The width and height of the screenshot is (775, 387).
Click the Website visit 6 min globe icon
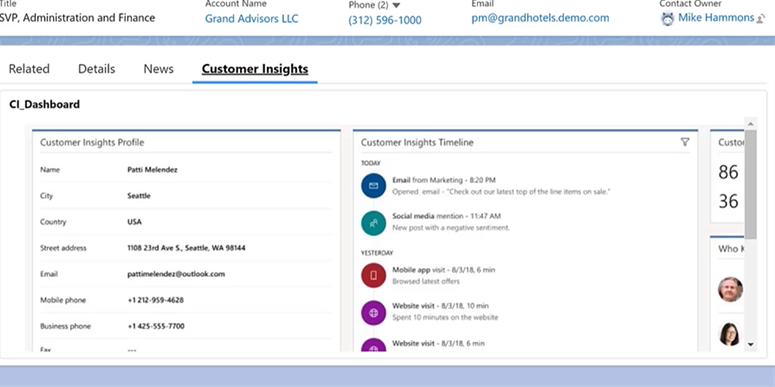point(374,345)
